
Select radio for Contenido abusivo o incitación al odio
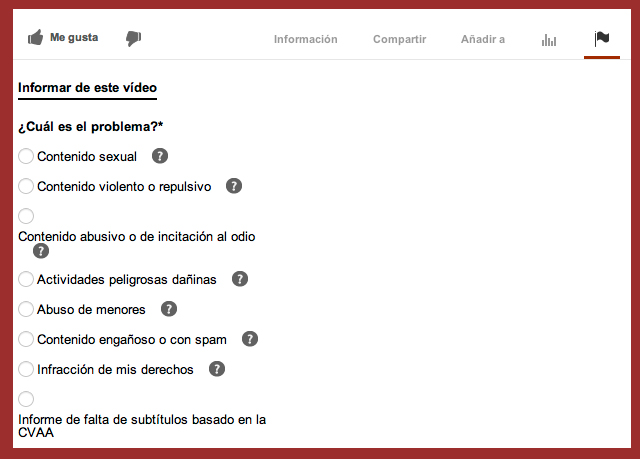pos(26,216)
